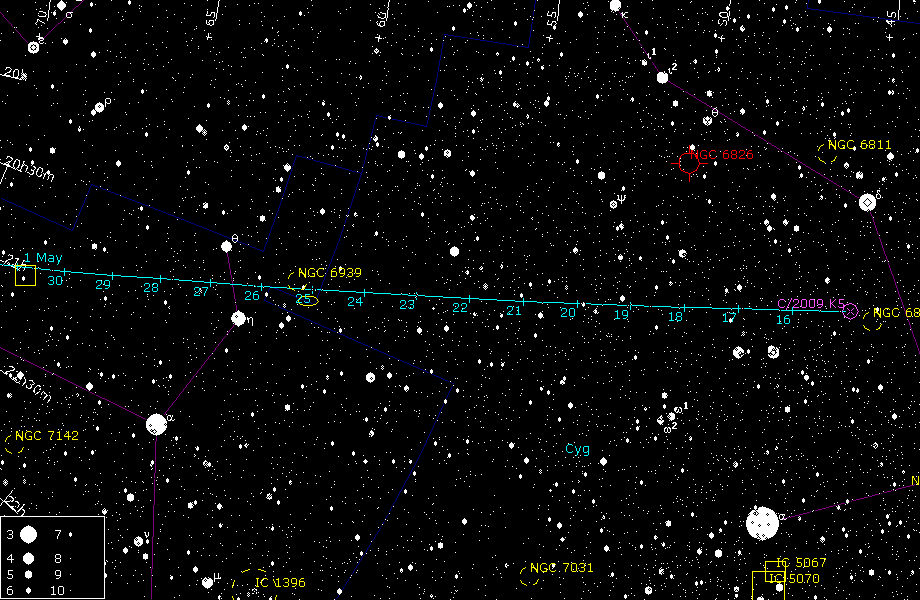Select the magenta C/2009 K5 comet symbol
Screen dimensions: 920x600
click(850, 311)
